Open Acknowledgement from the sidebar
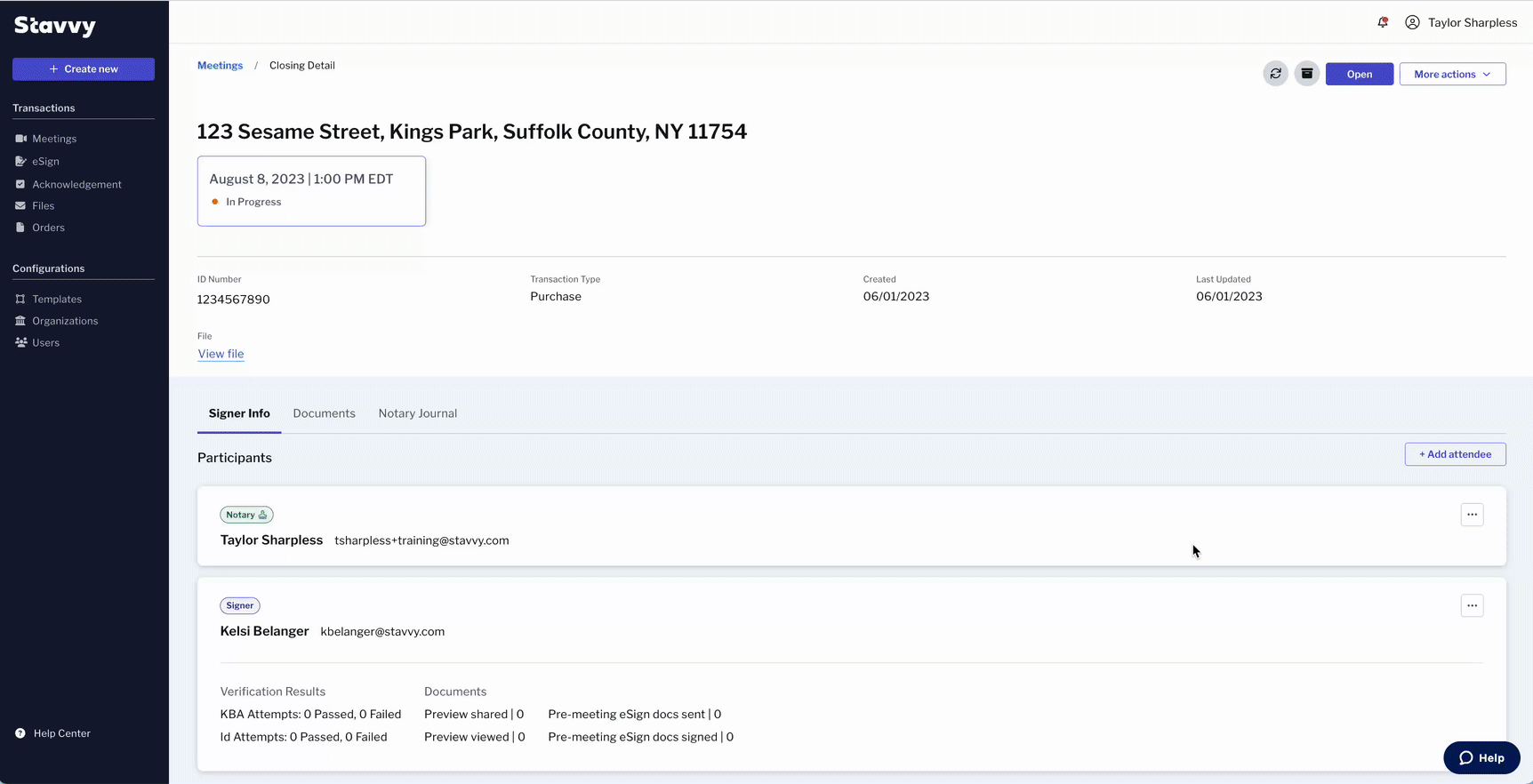Screen dimensions: 1533x784 pyautogui.click(x=76, y=184)
